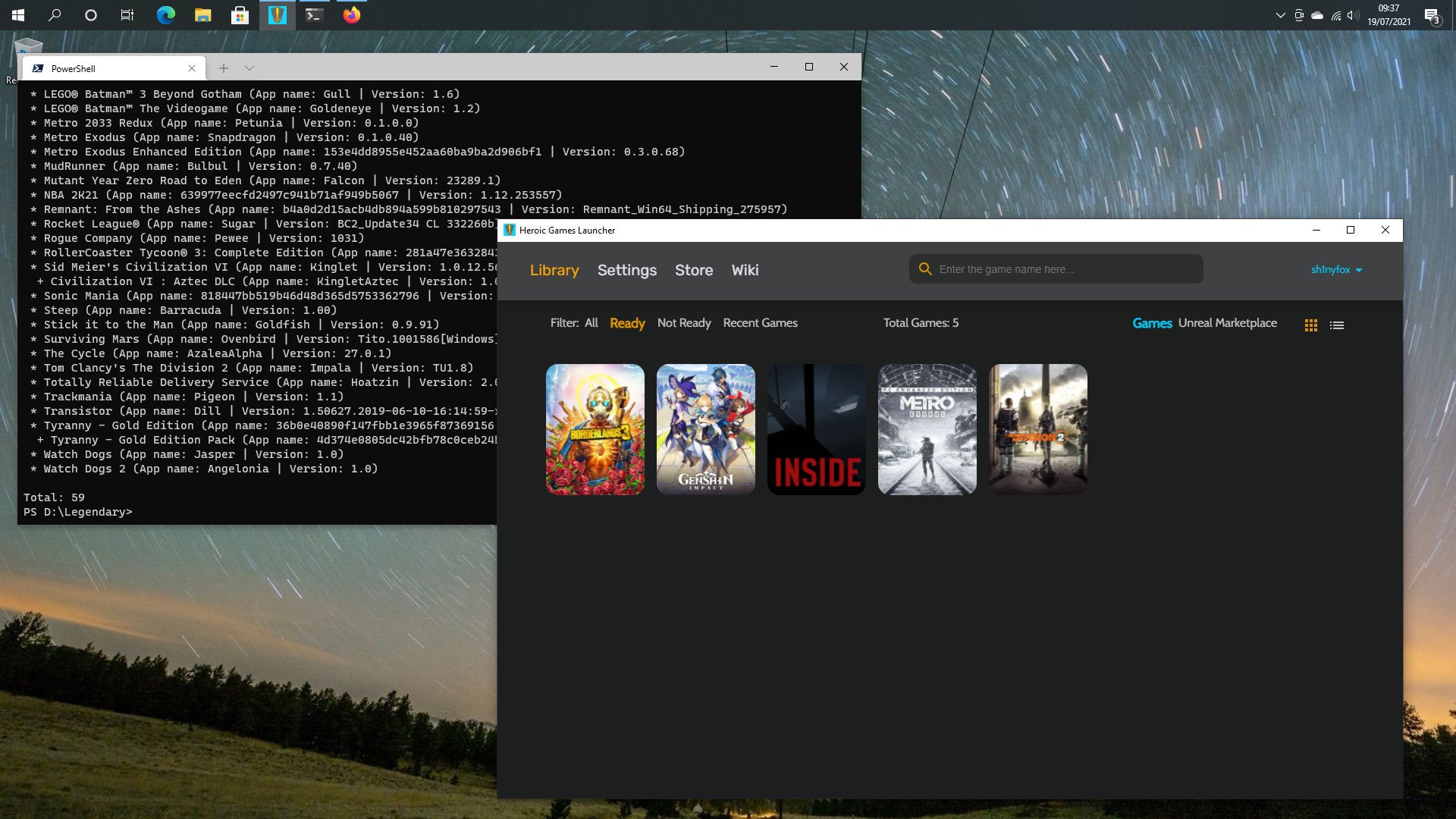Expand the sh1nyfox account dropdown
Screen dimensions: 1456x819
click(1337, 270)
